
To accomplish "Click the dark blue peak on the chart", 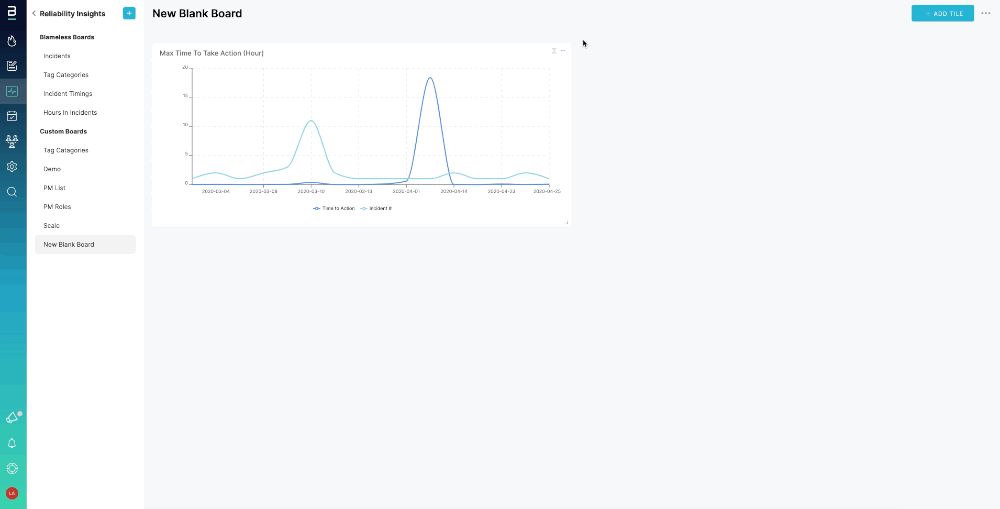I will pos(430,78).
